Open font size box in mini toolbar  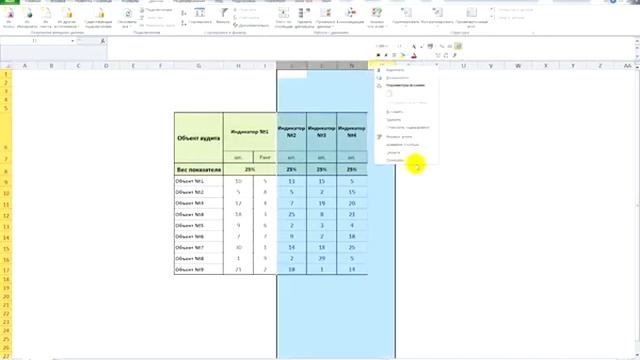(x=399, y=46)
